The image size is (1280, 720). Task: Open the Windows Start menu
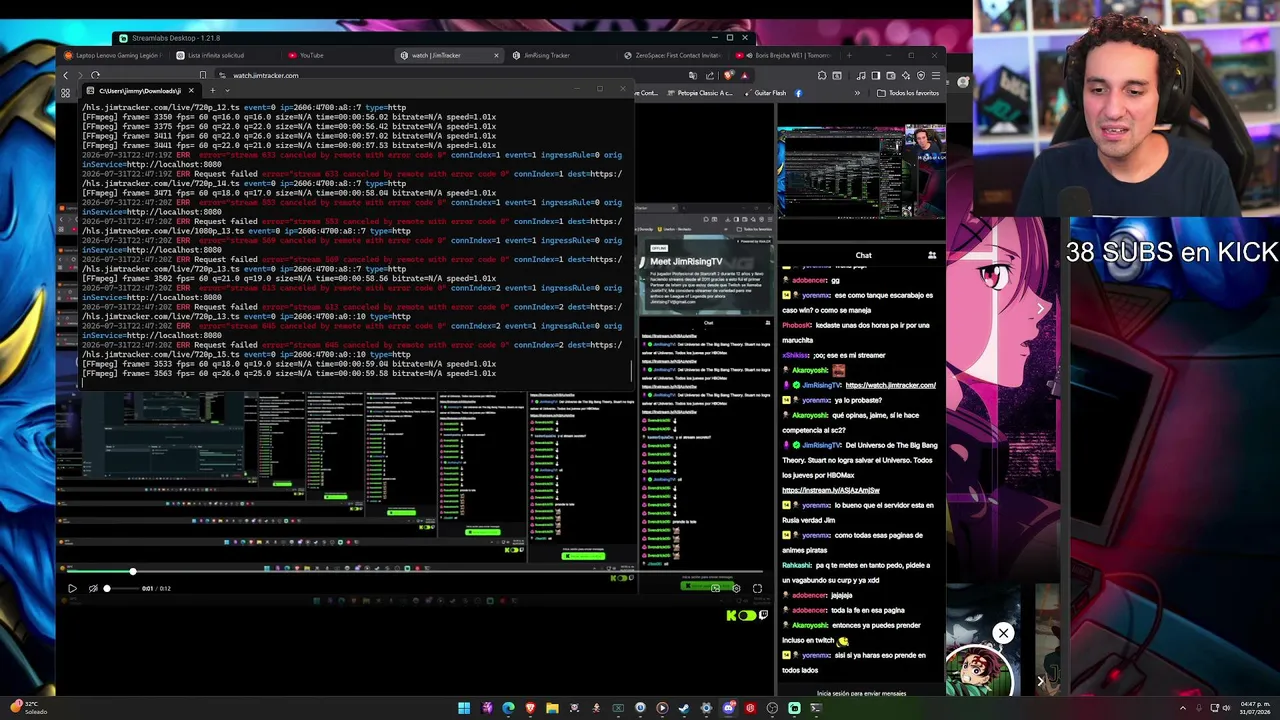(x=464, y=708)
